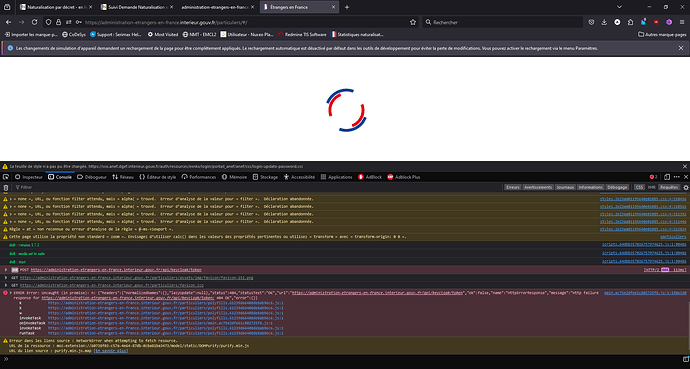
Task: Open Réseau devtools tab
Action: click(123, 177)
